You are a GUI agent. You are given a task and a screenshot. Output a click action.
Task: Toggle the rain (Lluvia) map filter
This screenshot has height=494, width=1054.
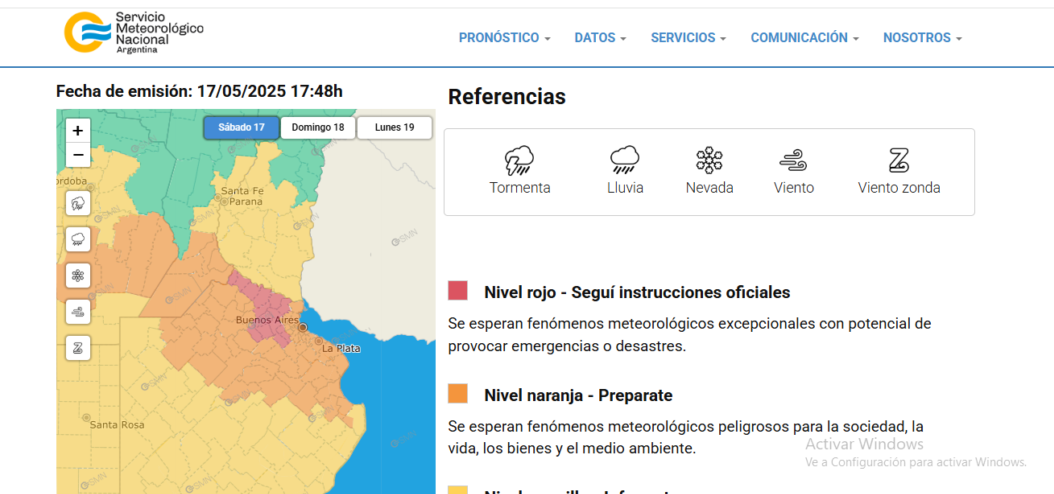(x=78, y=240)
